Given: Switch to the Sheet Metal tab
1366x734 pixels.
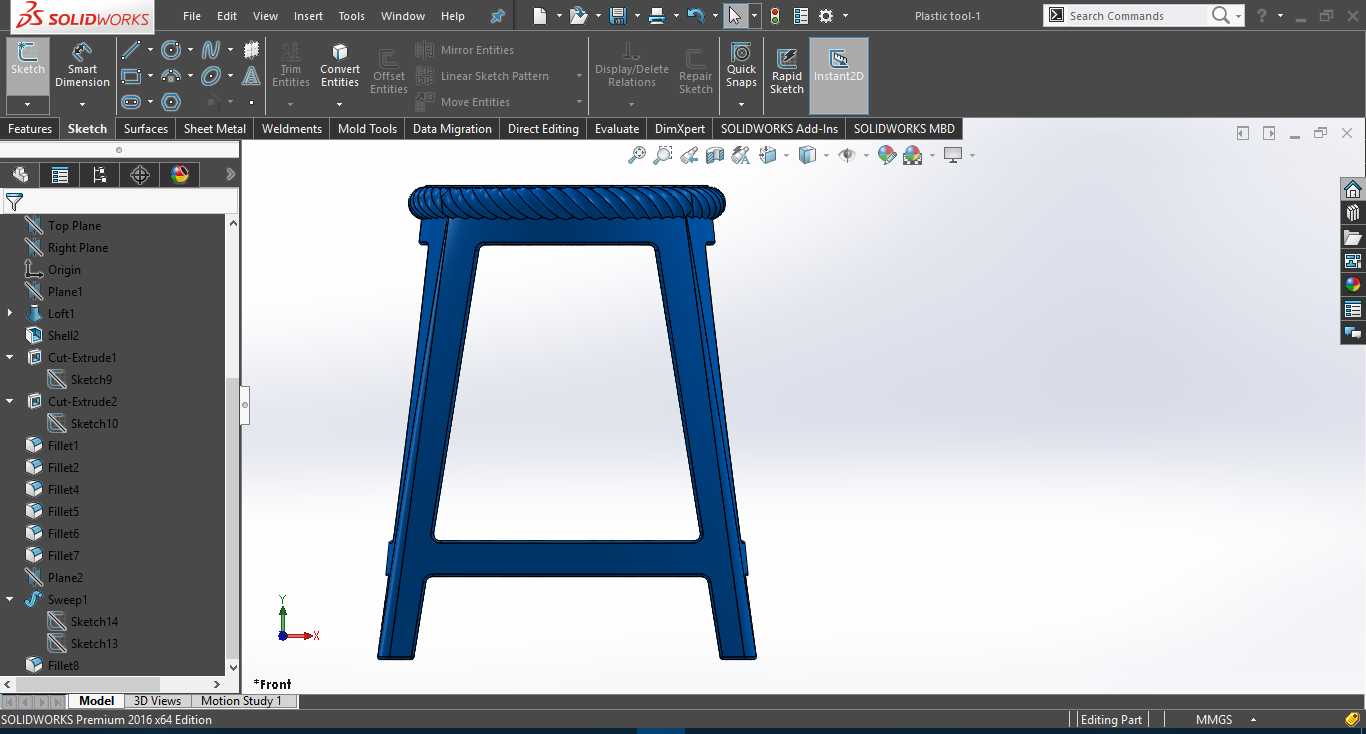Looking at the screenshot, I should 215,129.
